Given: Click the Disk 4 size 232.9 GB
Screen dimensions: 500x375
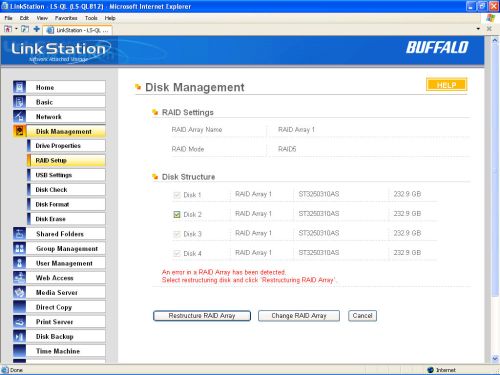Looking at the screenshot, I should click(407, 253).
